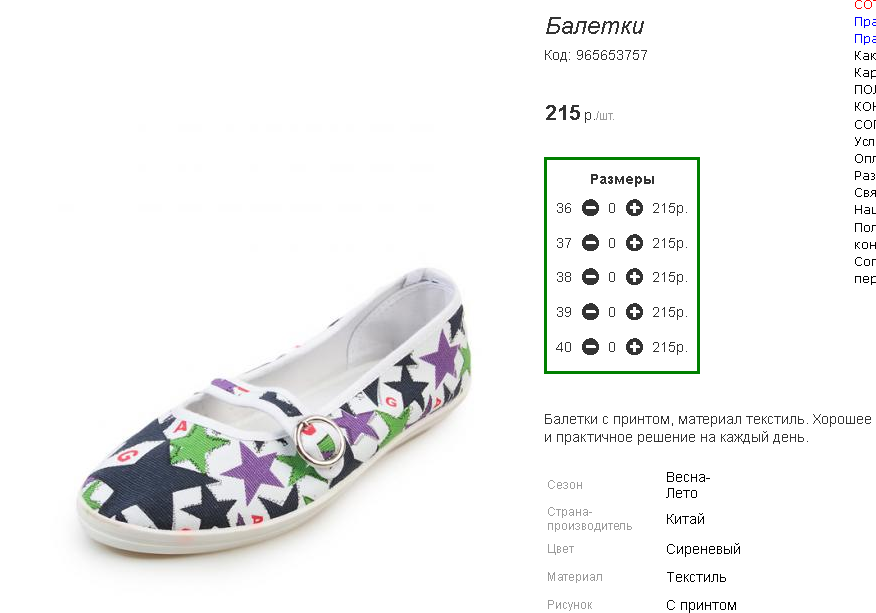
Task: Click the size 40 quantity value
Action: tap(612, 347)
